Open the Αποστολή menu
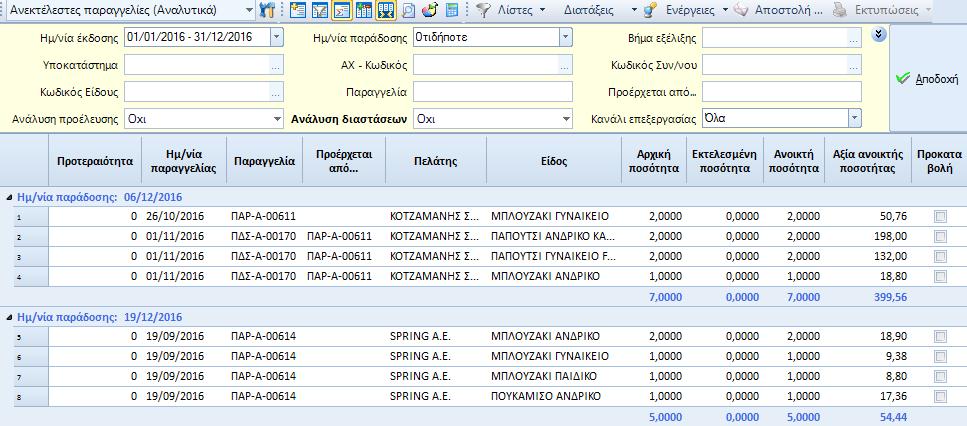The image size is (967, 426). 788,10
